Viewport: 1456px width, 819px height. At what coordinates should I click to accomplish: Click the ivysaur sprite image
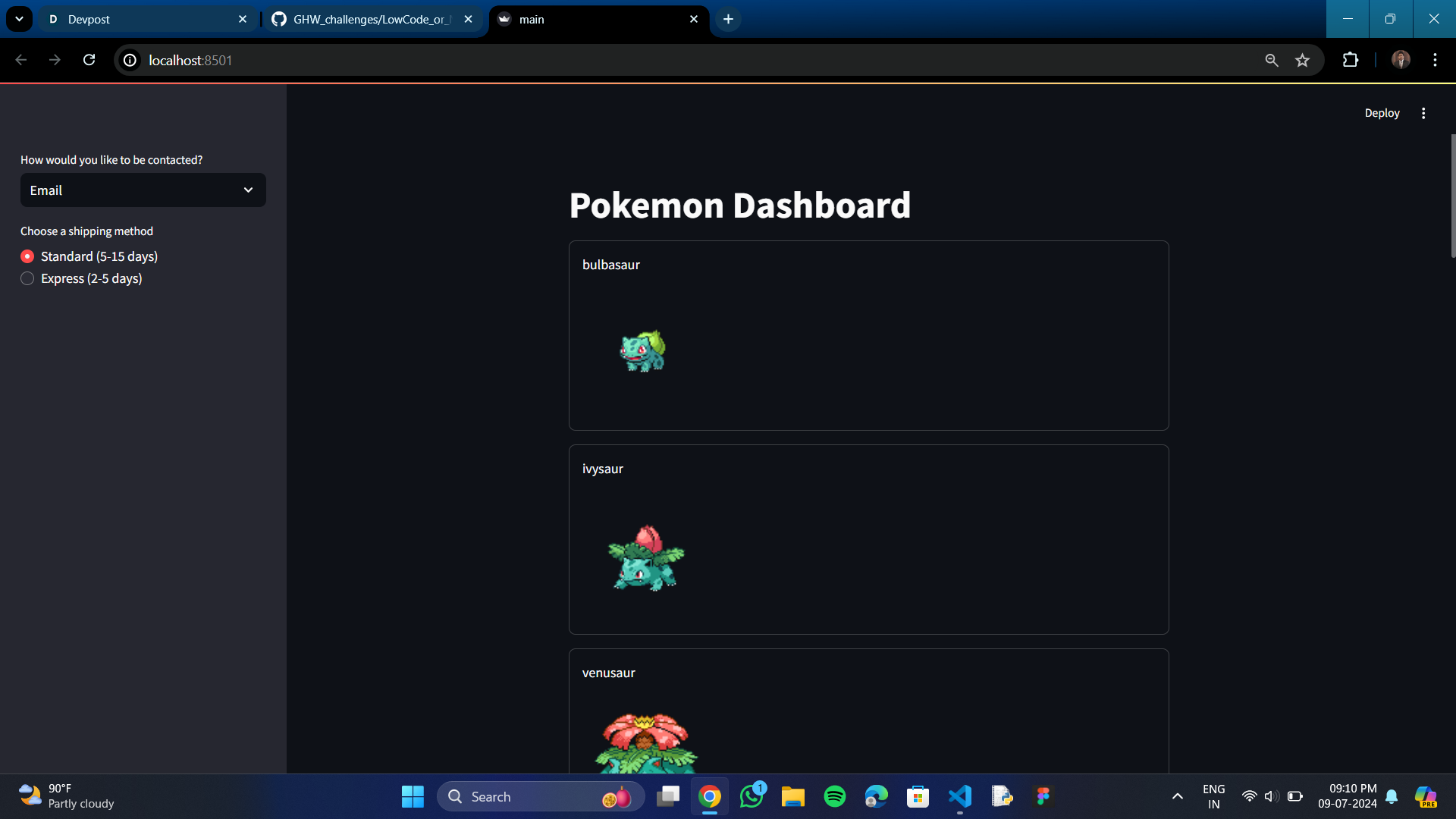pyautogui.click(x=646, y=558)
